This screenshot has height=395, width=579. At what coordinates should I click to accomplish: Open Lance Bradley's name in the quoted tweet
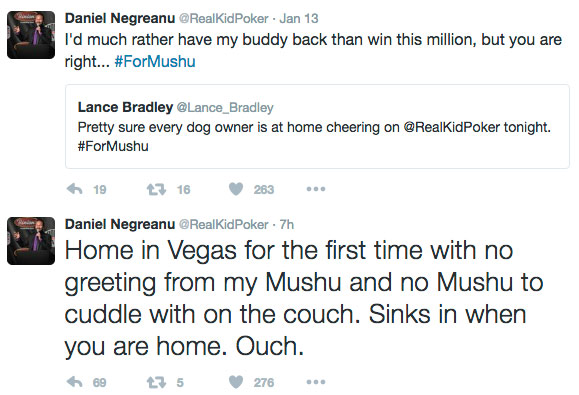pyautogui.click(x=125, y=107)
